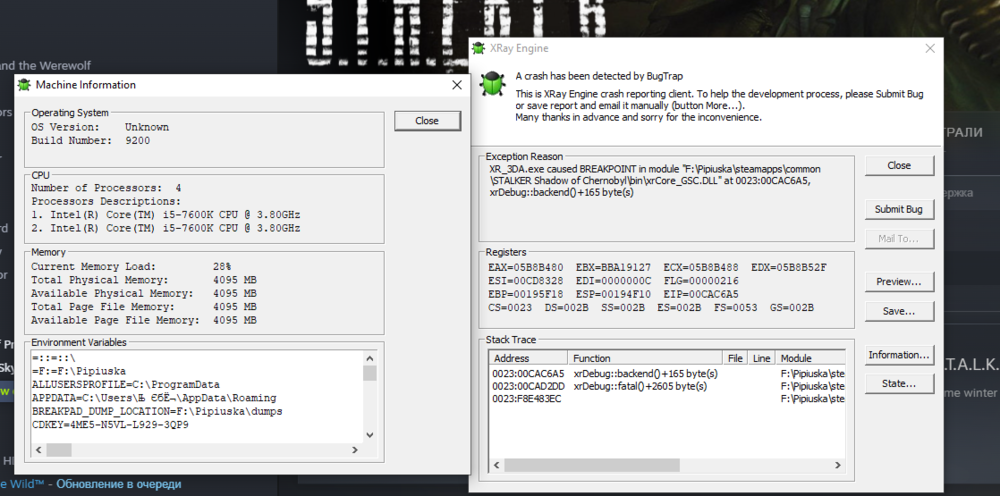
Task: Save the crash report with Save...
Action: coord(899,312)
